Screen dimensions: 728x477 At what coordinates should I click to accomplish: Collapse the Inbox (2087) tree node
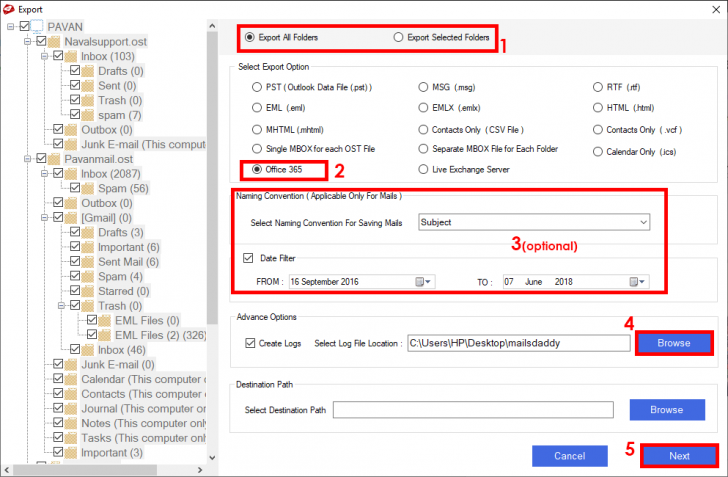(45, 174)
